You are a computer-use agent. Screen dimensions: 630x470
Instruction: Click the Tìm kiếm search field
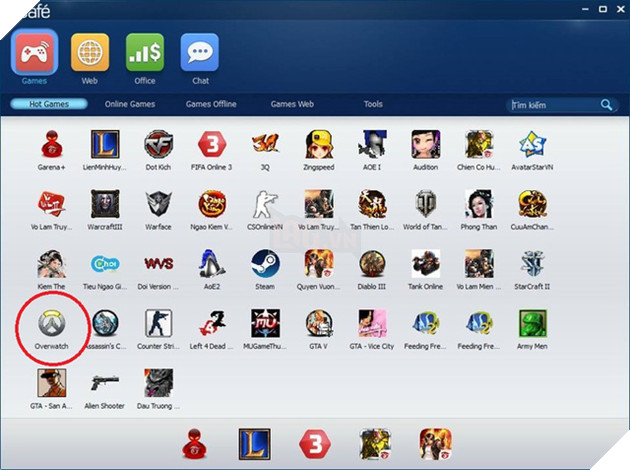[x=552, y=105]
